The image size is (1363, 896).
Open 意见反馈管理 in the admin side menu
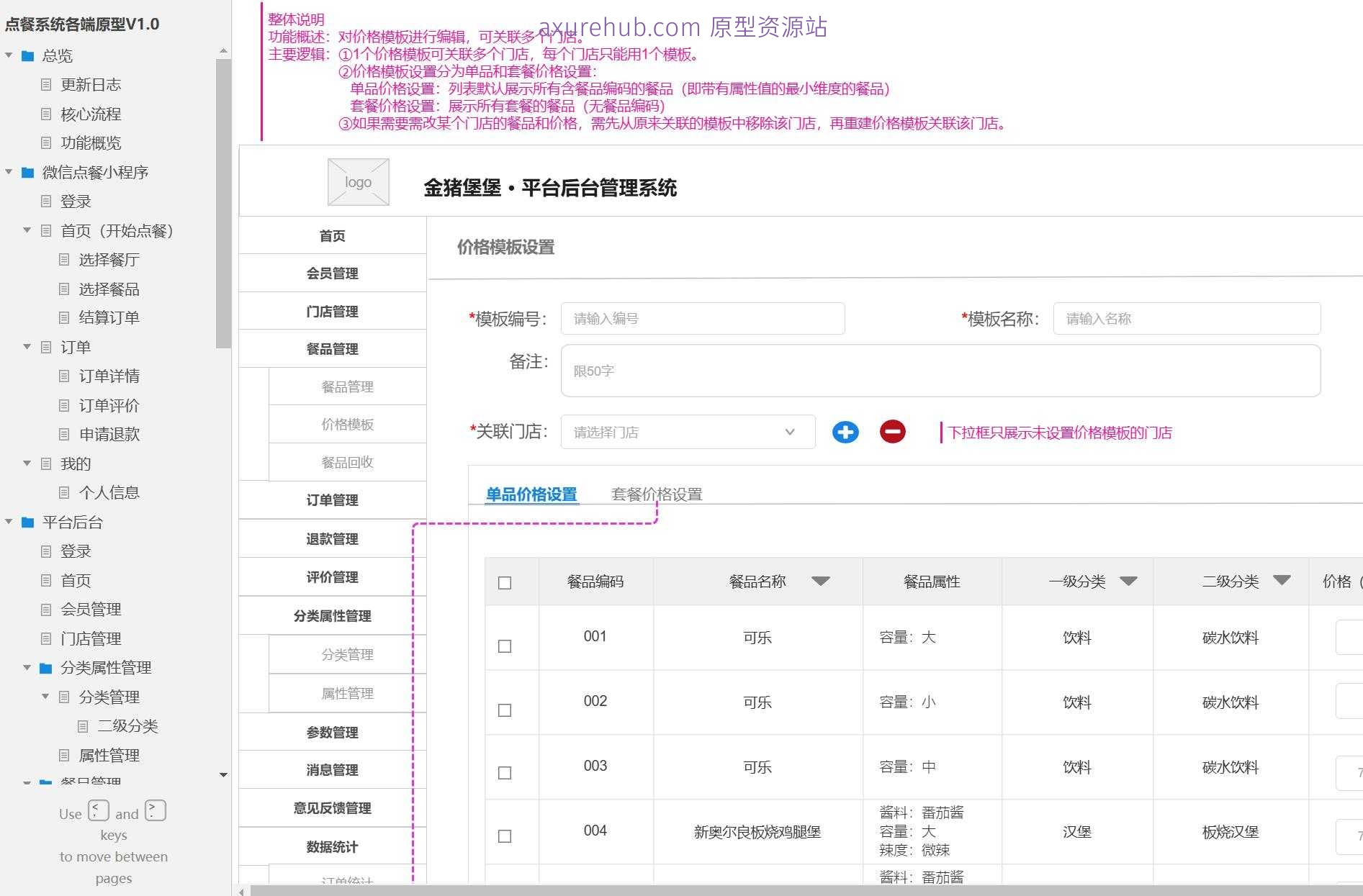click(x=333, y=807)
